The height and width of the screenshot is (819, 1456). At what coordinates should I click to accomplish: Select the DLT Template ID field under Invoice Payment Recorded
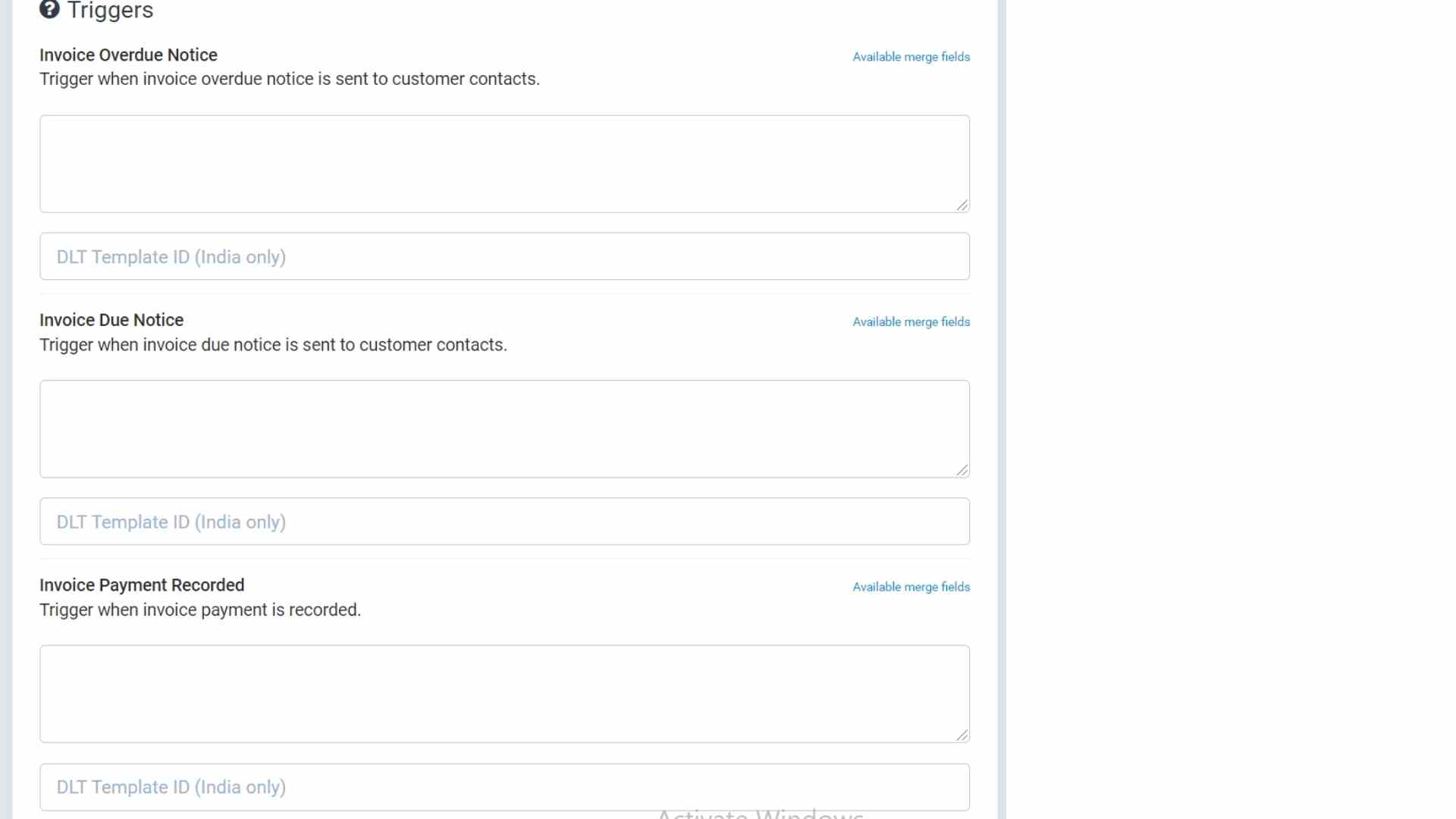pyautogui.click(x=504, y=786)
